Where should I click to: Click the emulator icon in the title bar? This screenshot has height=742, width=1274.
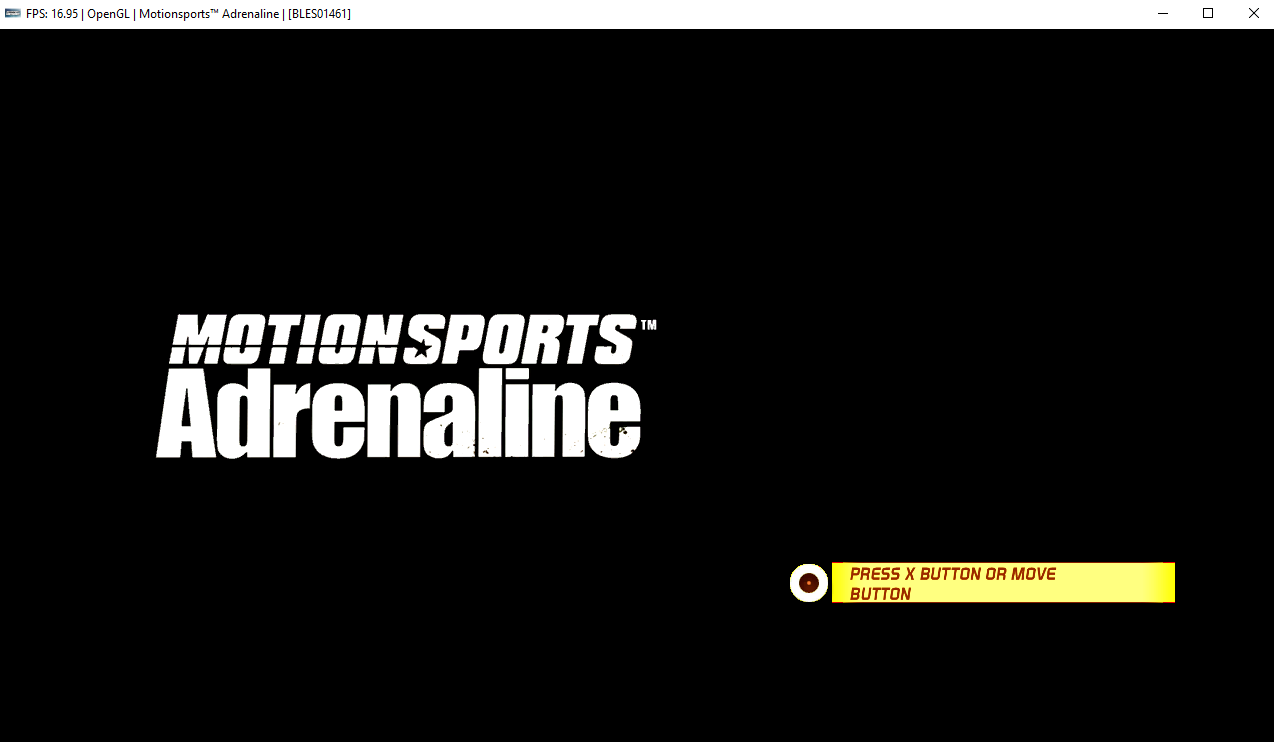(x=13, y=13)
